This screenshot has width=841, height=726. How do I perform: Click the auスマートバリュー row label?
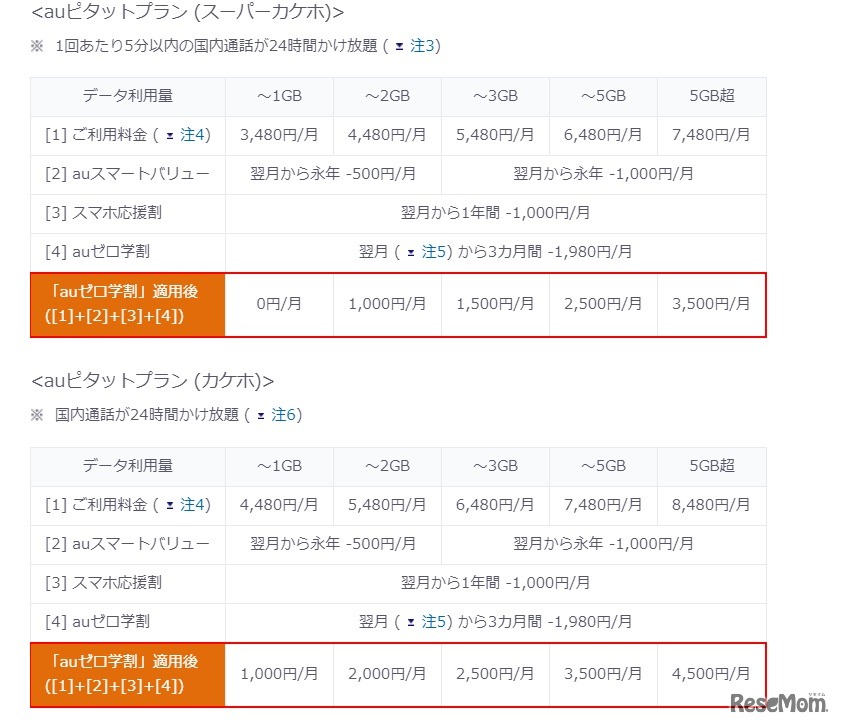pos(128,174)
